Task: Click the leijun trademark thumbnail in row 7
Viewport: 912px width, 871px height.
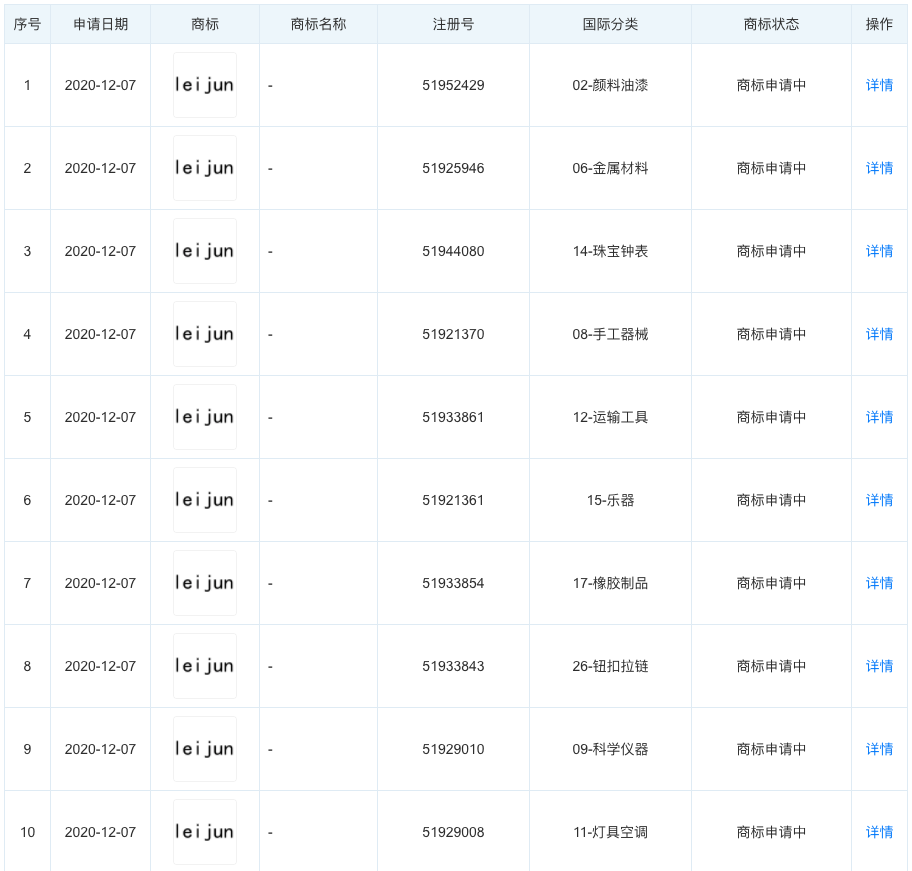Action: [x=204, y=583]
